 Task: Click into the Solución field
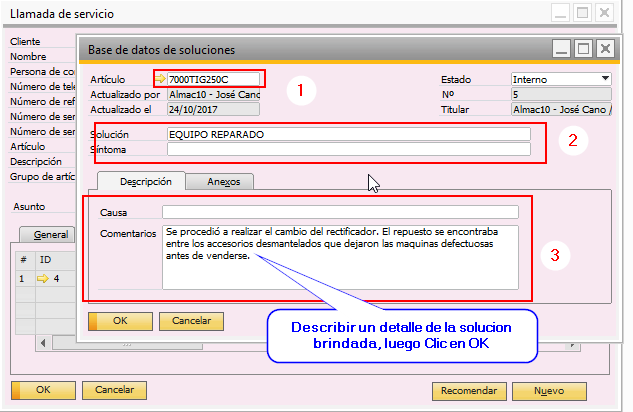pyautogui.click(x=348, y=133)
